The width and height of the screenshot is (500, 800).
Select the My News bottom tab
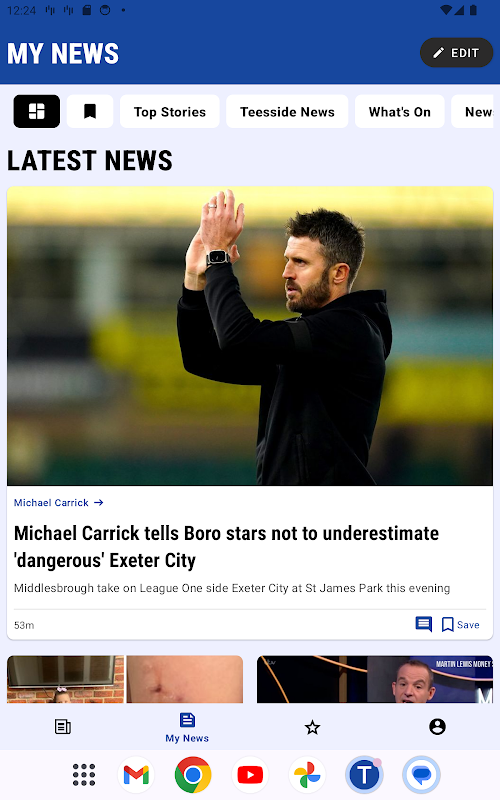tap(187, 728)
